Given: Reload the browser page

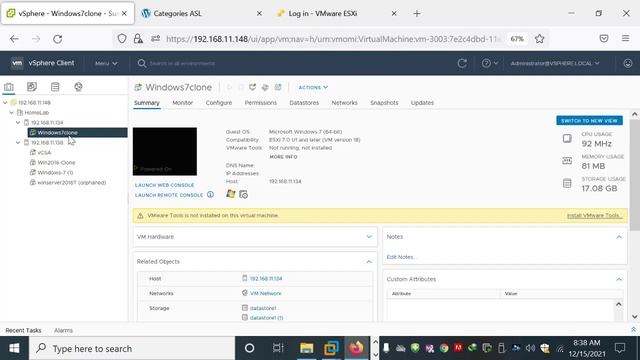Looking at the screenshot, I should [x=58, y=39].
